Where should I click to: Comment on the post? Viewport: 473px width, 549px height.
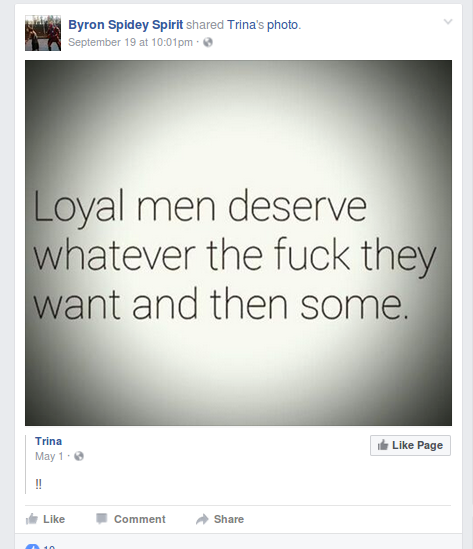coord(131,519)
